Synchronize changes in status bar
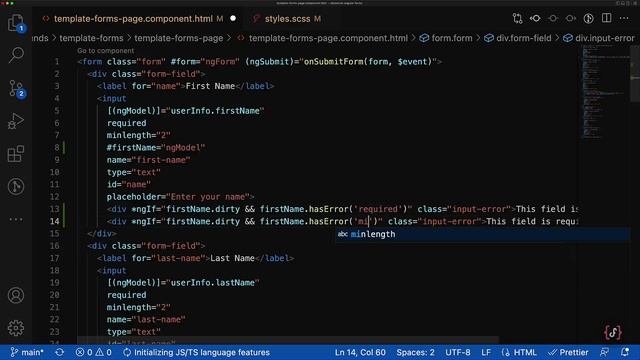Viewport: 640px width, 360px height. tap(60, 352)
